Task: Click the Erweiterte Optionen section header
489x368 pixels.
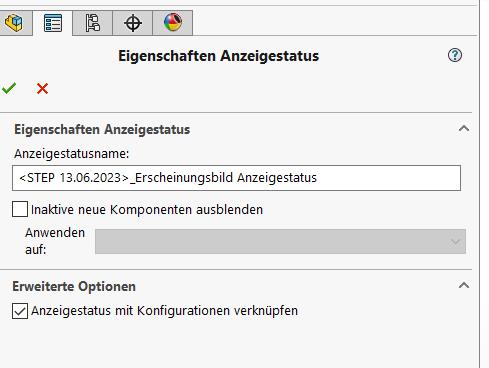Action: [74, 286]
